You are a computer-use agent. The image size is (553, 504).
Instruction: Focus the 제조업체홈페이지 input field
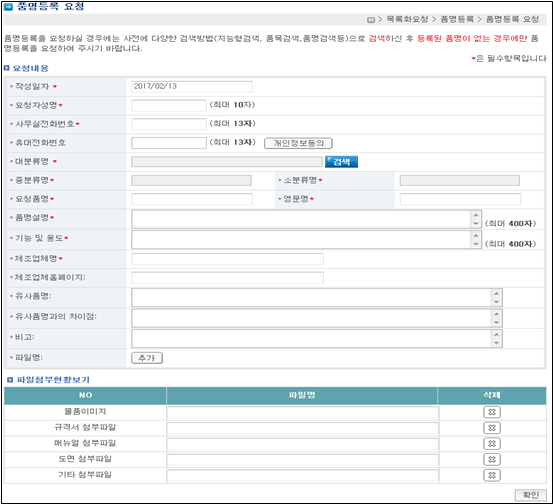click(x=227, y=278)
